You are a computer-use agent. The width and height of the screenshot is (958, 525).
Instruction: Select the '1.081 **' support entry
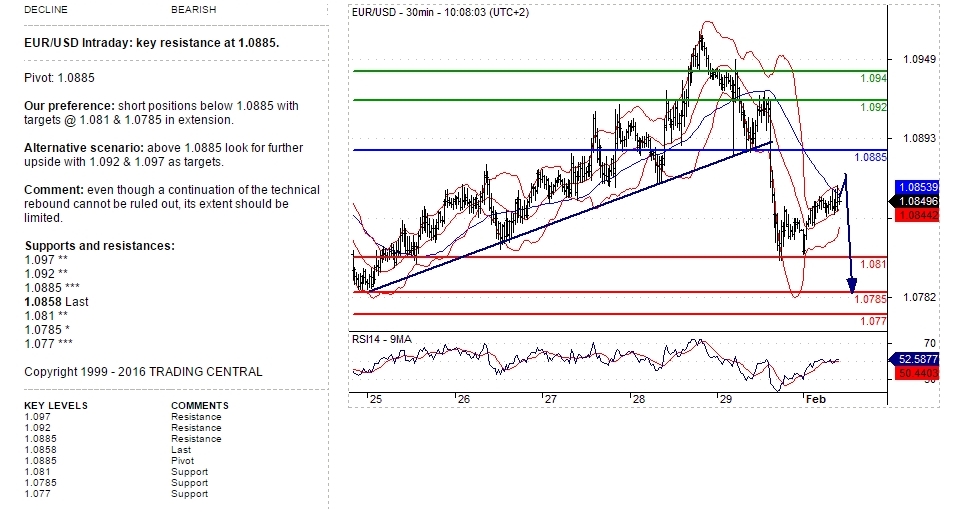pyautogui.click(x=46, y=316)
